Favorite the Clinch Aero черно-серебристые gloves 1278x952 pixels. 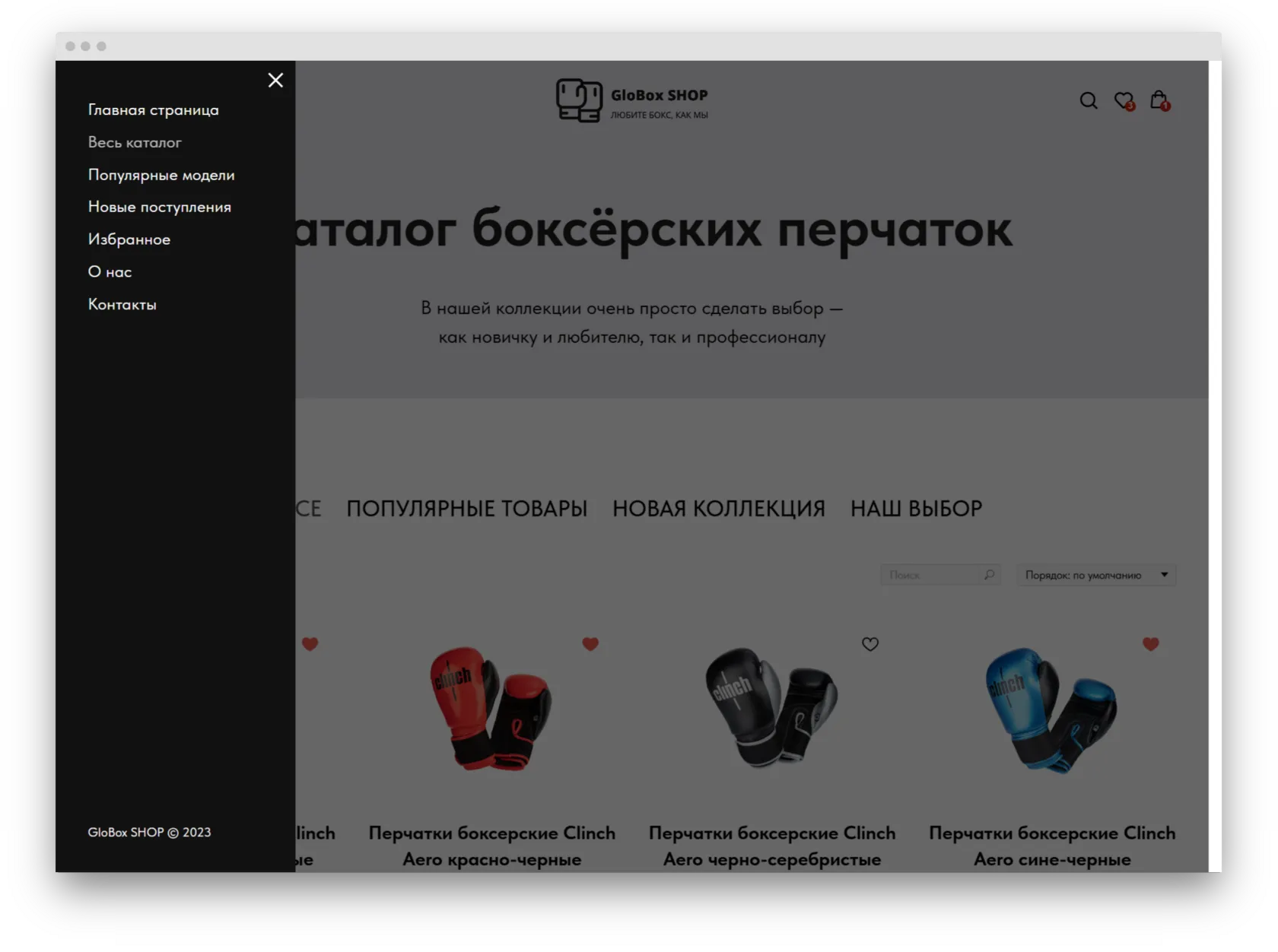click(x=869, y=644)
